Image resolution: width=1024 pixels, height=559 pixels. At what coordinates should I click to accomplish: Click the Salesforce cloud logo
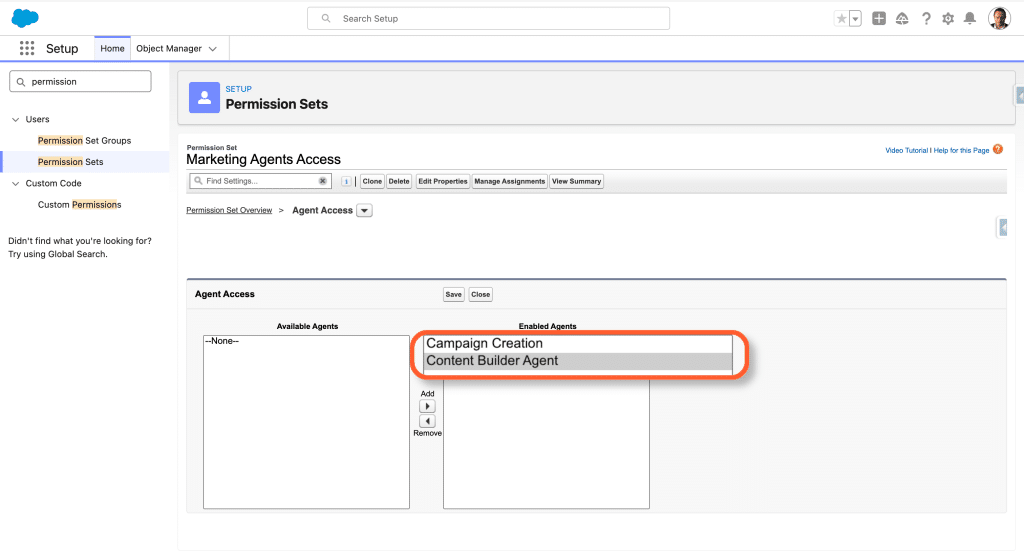(25, 18)
